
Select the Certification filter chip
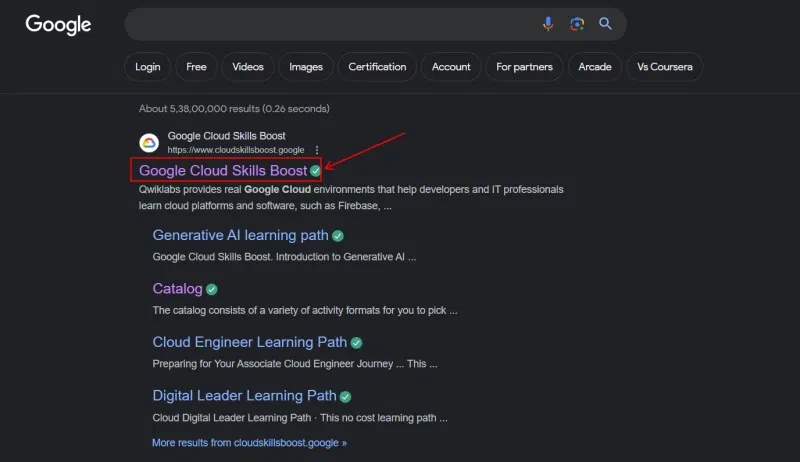(377, 67)
